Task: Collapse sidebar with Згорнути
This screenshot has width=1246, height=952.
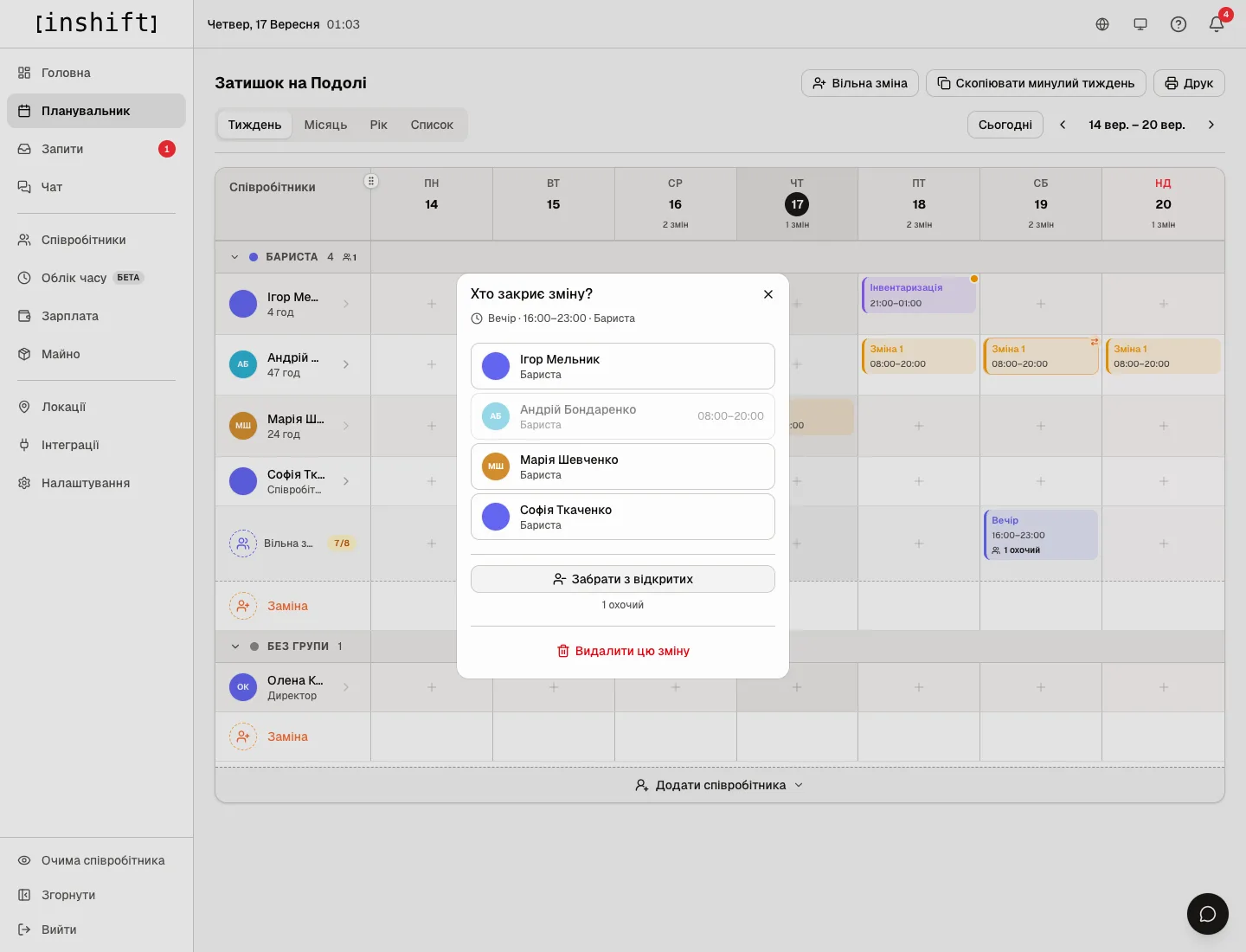Action: pos(96,895)
